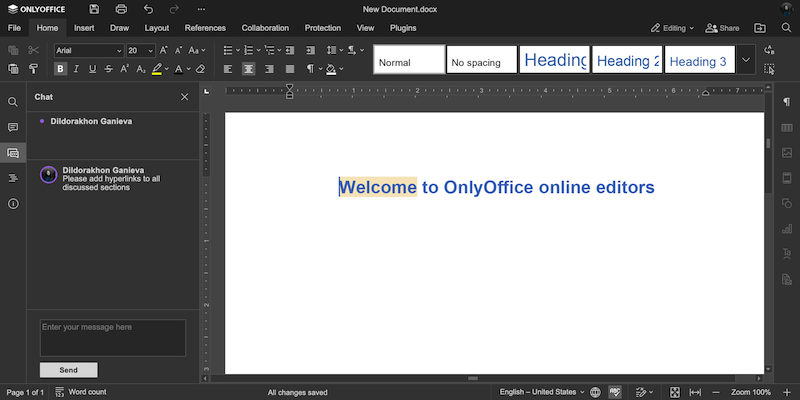Click the chat message input field
Screen dimensions: 800x400
[x=112, y=338]
